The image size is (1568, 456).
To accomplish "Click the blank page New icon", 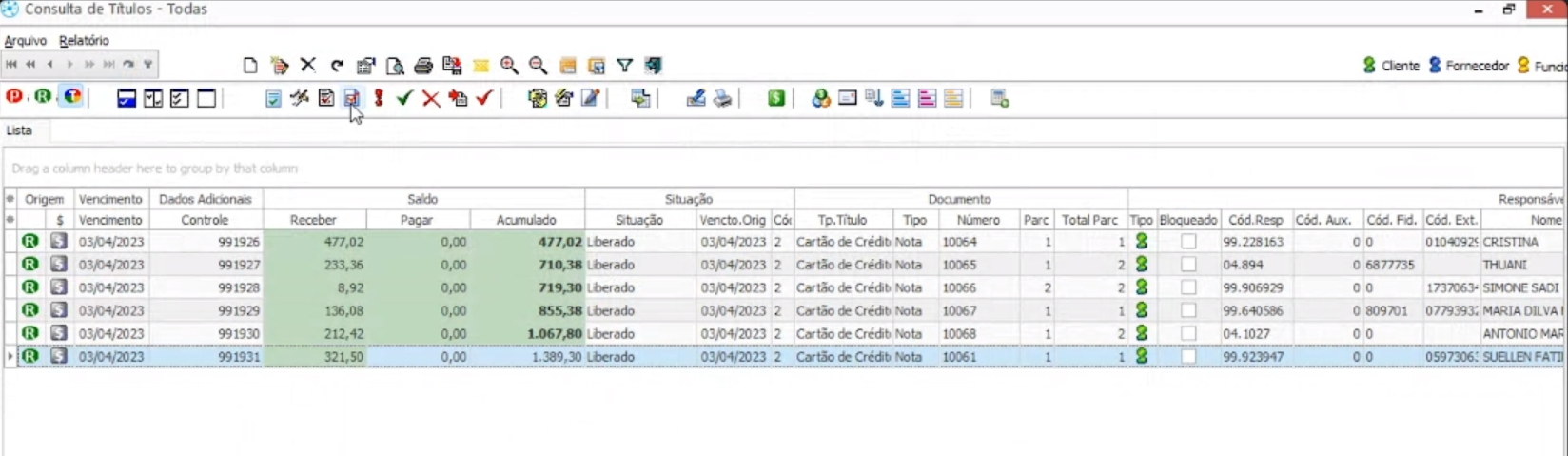I will point(250,66).
